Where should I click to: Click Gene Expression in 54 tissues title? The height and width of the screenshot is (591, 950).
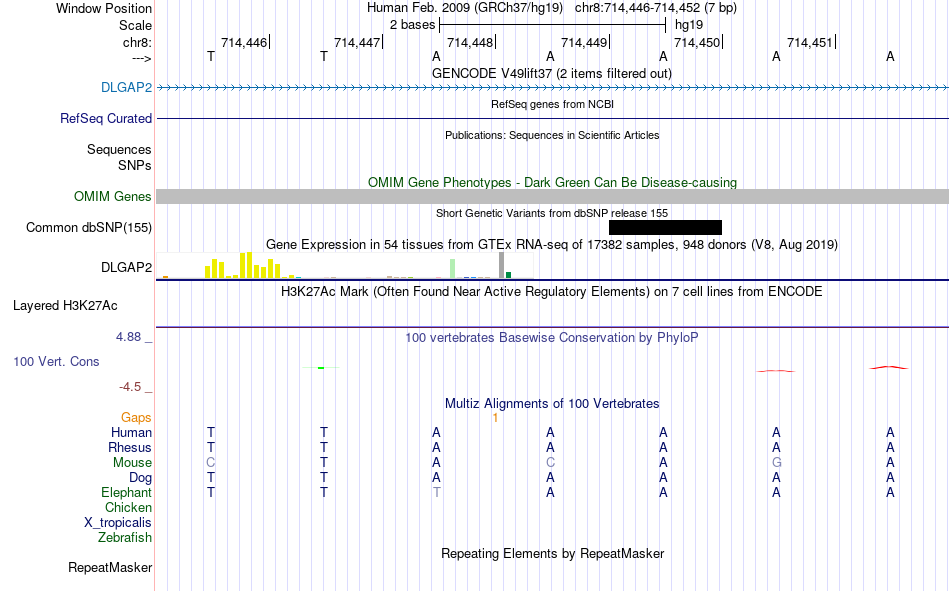tap(552, 244)
